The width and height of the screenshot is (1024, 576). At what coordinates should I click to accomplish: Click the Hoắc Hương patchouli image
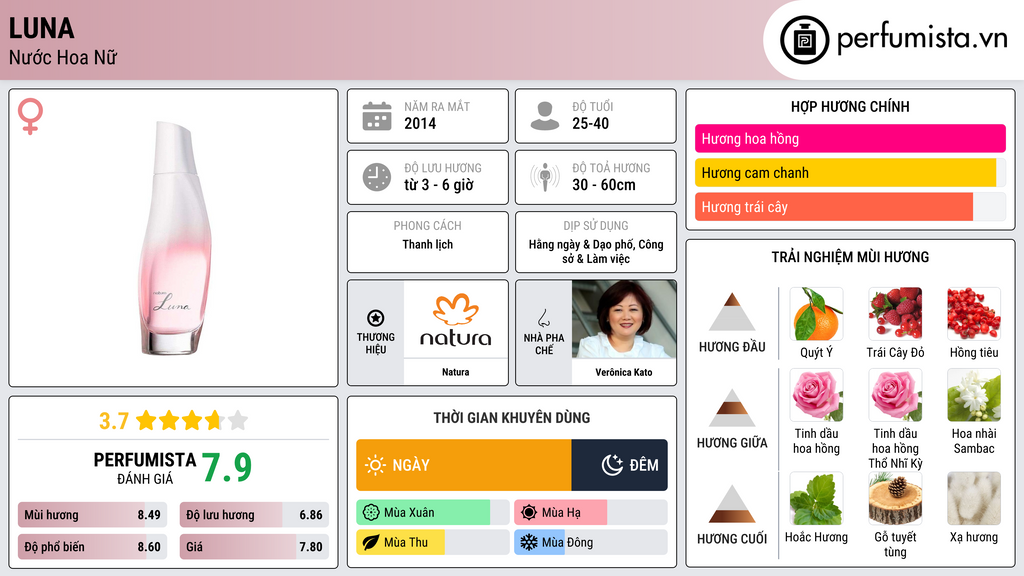pyautogui.click(x=816, y=499)
